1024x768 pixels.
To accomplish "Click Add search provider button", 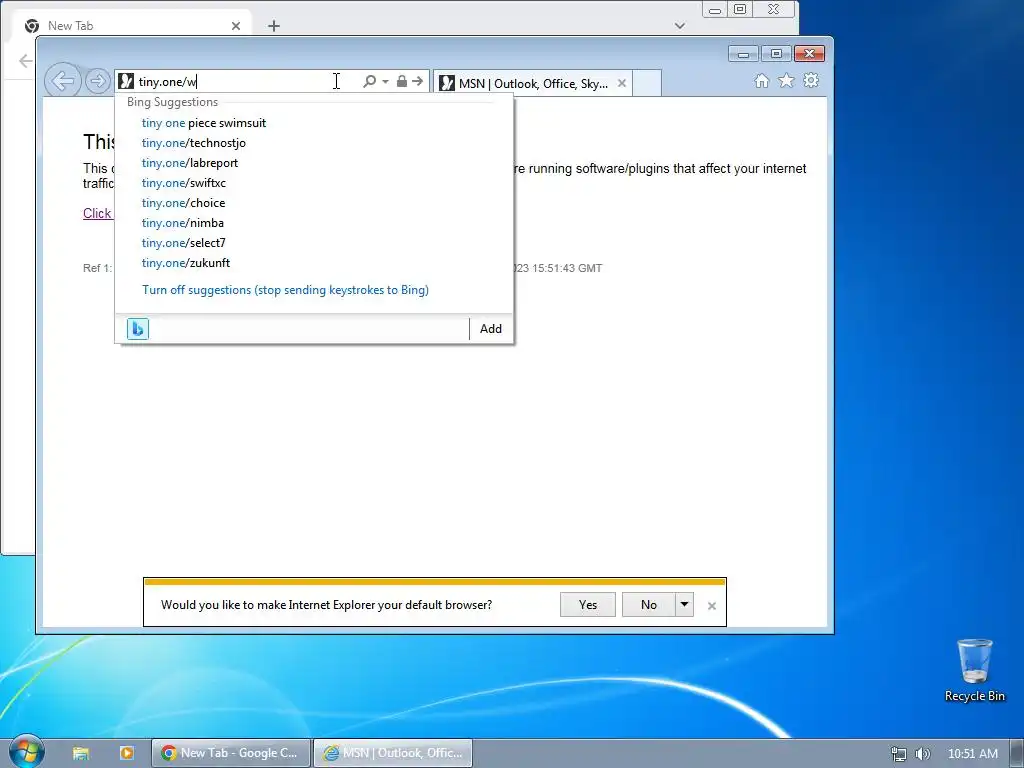I will pyautogui.click(x=490, y=328).
